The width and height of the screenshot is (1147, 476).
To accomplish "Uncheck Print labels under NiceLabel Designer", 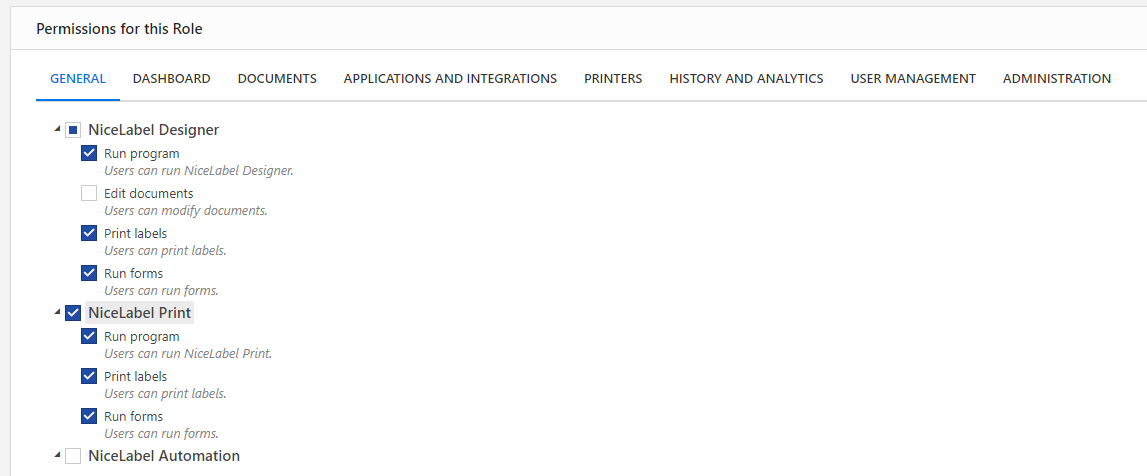I will [89, 234].
